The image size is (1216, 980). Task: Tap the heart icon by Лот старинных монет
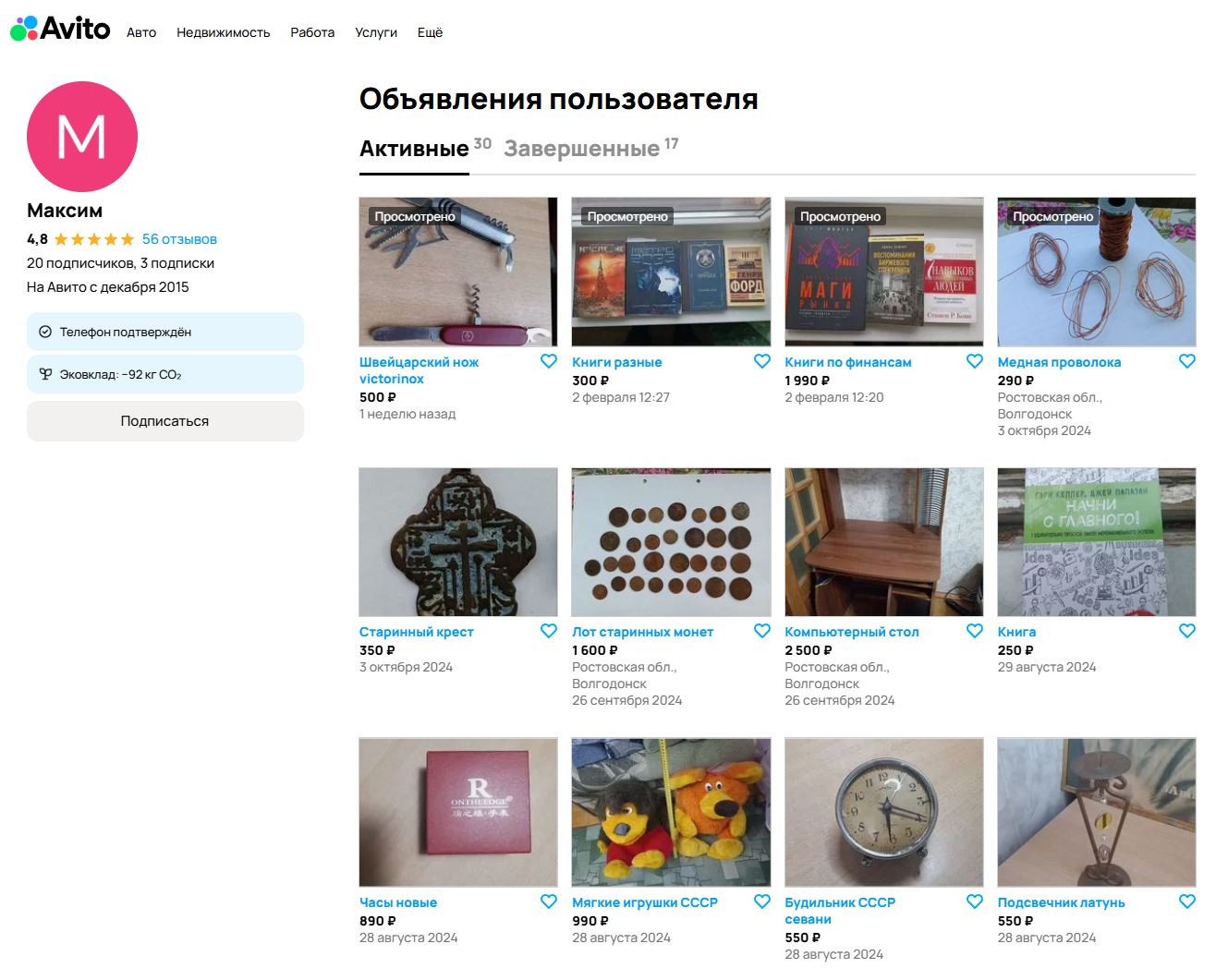click(762, 631)
